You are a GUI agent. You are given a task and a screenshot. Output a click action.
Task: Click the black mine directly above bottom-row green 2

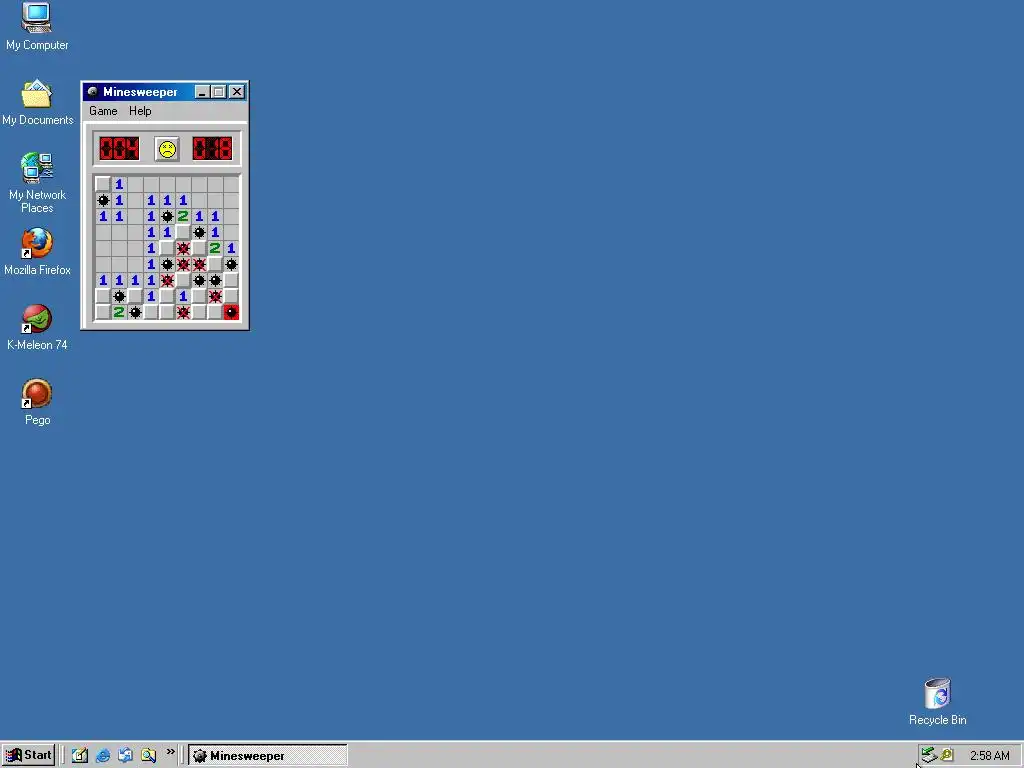pos(119,296)
